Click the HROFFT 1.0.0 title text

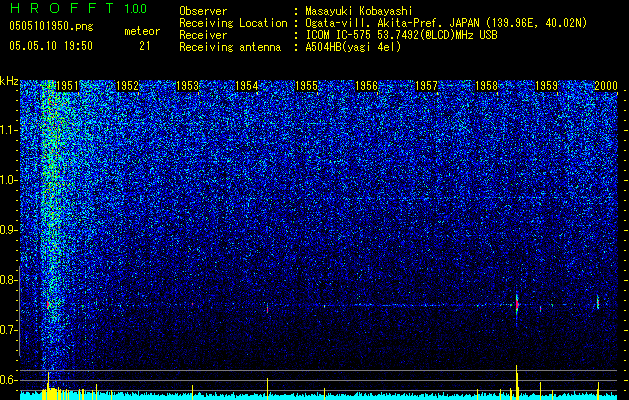coord(78,8)
